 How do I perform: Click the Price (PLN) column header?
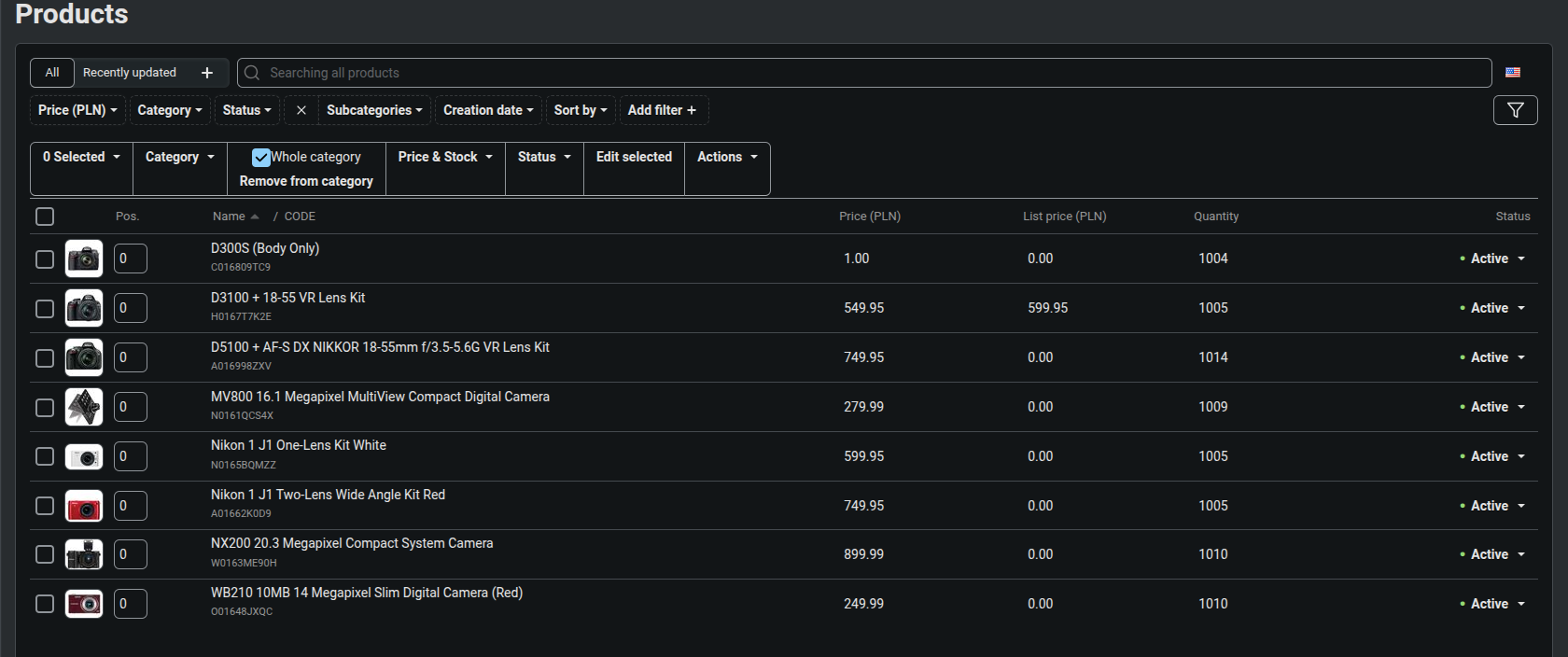870,217
